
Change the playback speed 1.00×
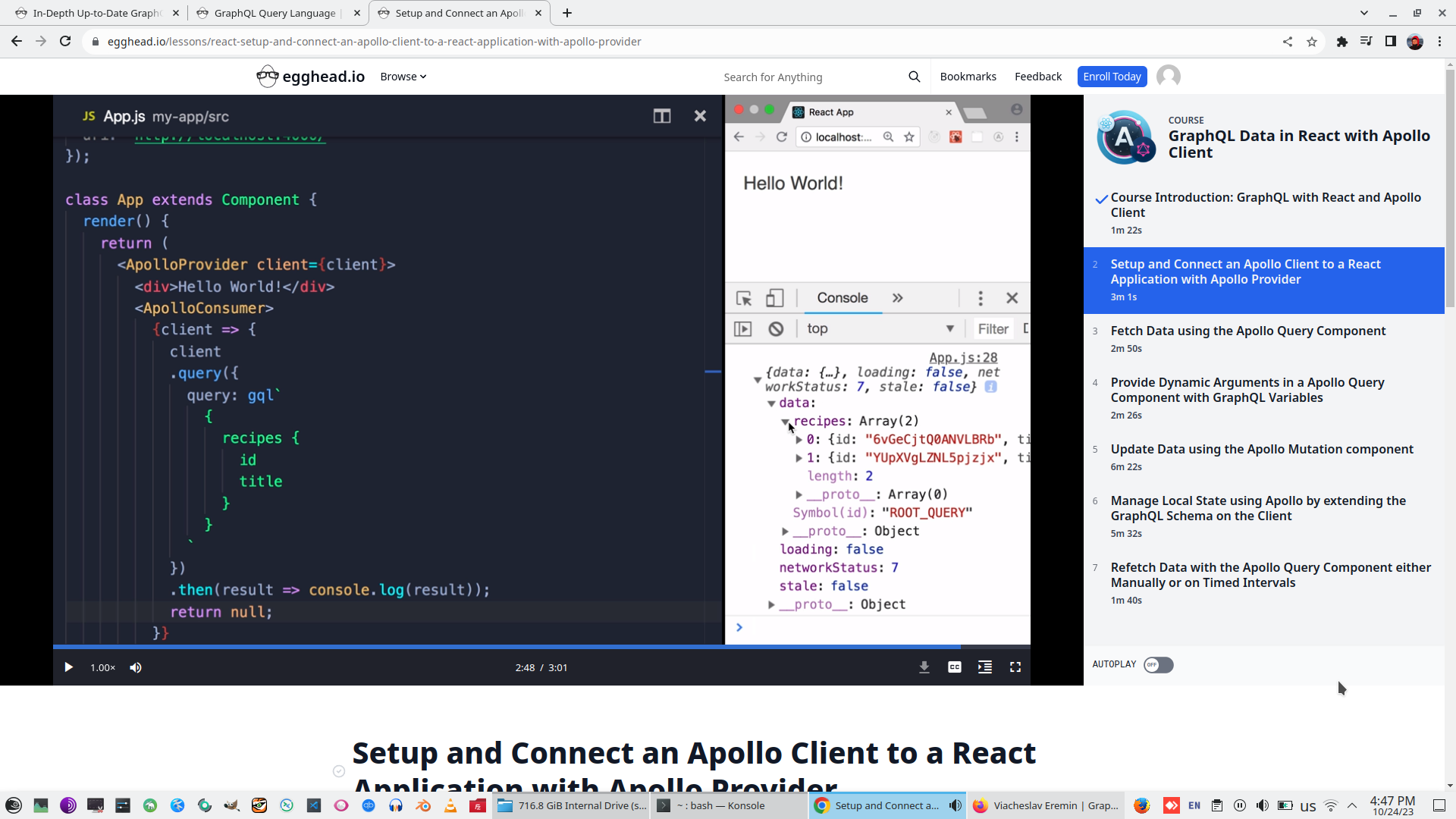point(102,667)
